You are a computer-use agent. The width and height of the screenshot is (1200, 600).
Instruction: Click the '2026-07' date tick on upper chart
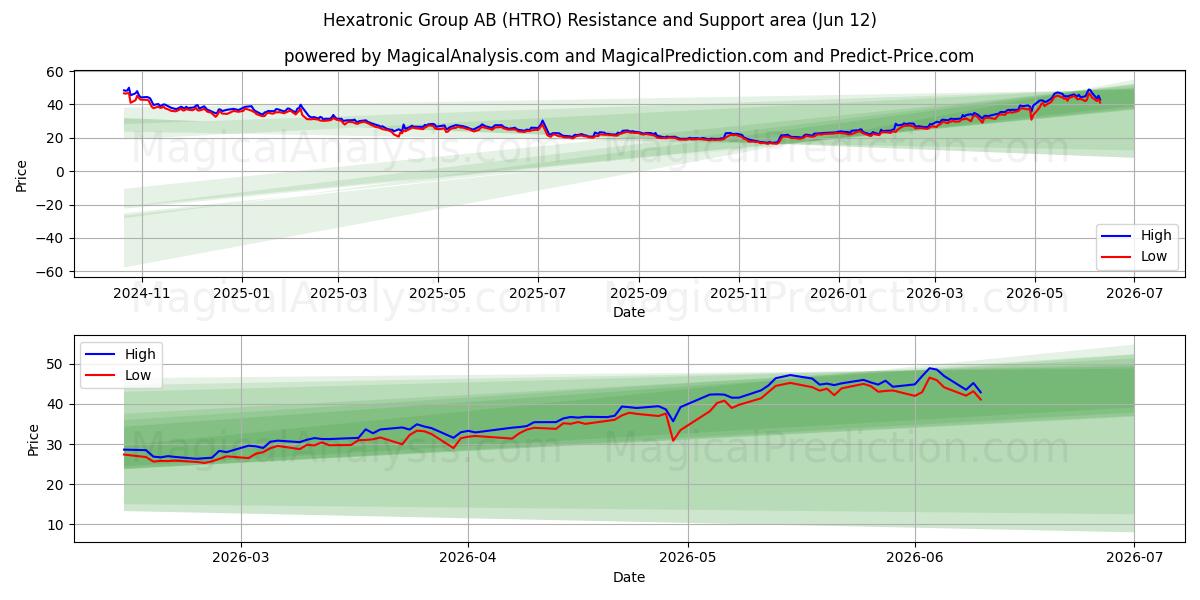(1134, 295)
